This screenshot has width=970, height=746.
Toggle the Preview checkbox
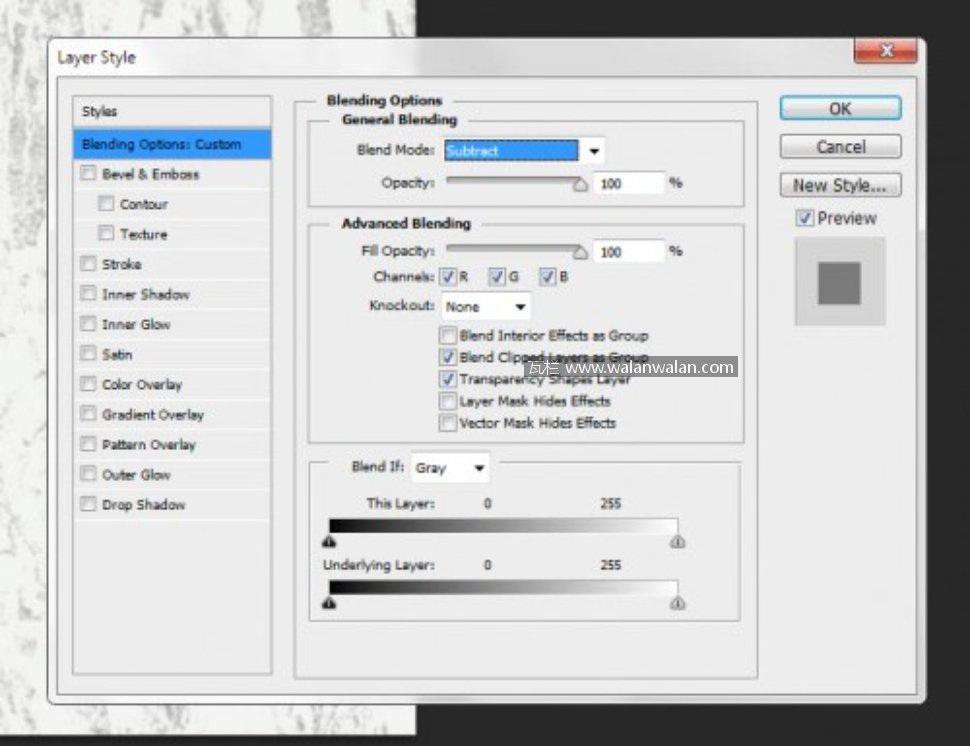coord(805,218)
